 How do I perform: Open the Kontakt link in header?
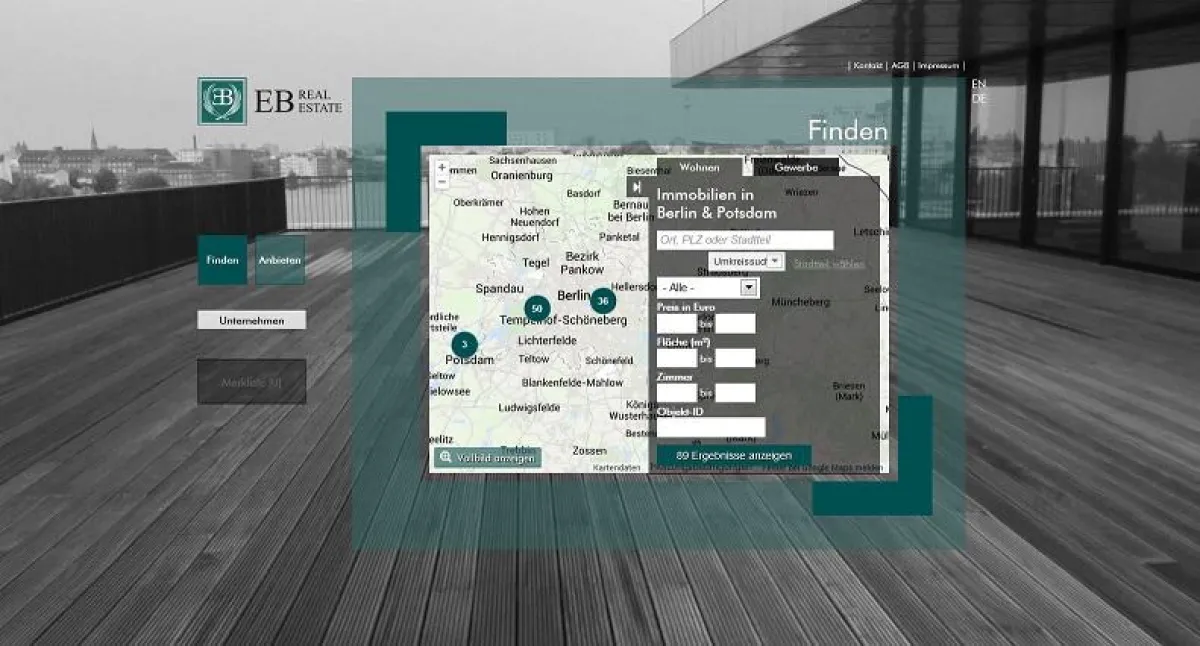867,65
